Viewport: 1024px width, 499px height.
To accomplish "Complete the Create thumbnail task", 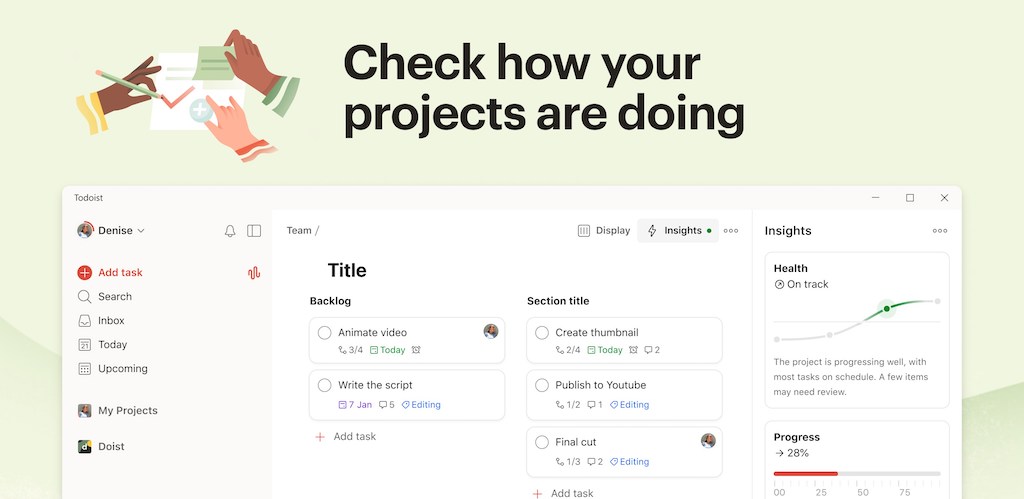I will point(542,333).
